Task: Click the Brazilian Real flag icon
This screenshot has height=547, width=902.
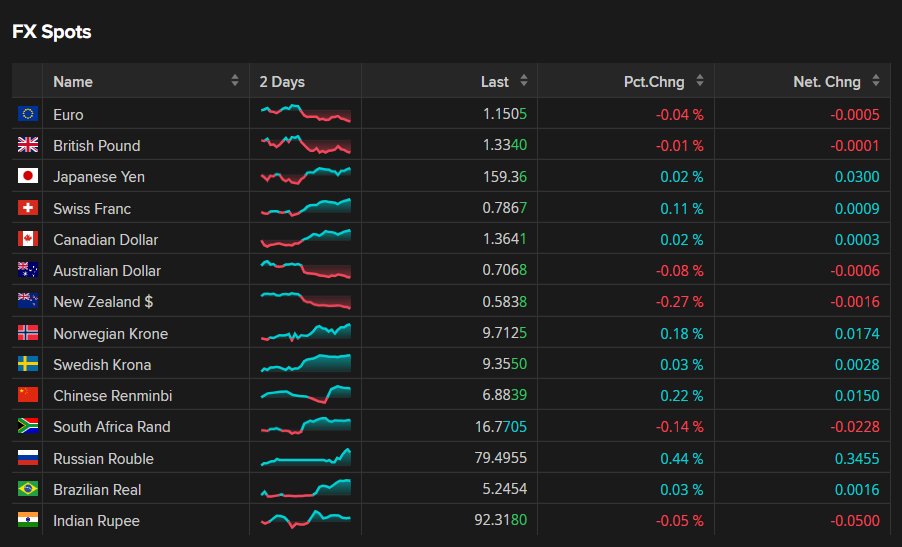Action: tap(28, 489)
